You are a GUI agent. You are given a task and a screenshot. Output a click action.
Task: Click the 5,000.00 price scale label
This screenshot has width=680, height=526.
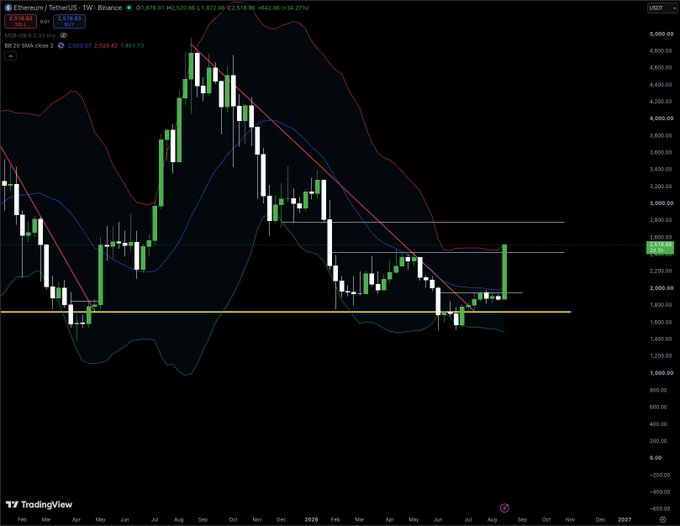(661, 34)
